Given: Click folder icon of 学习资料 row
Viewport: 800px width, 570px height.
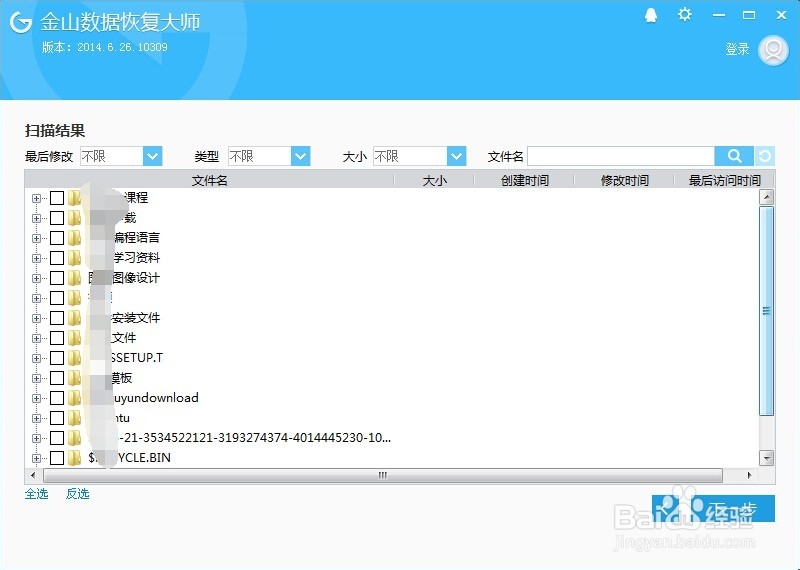Looking at the screenshot, I should click(x=74, y=257).
